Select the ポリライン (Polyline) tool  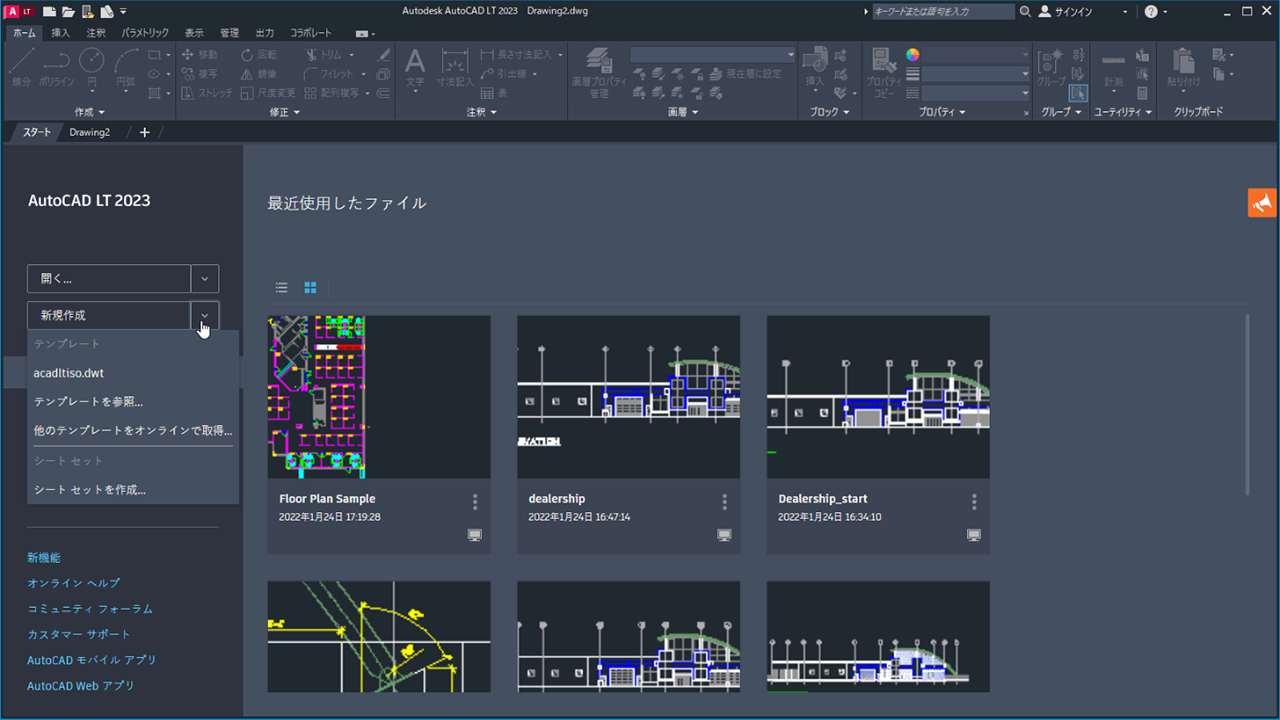pyautogui.click(x=56, y=66)
